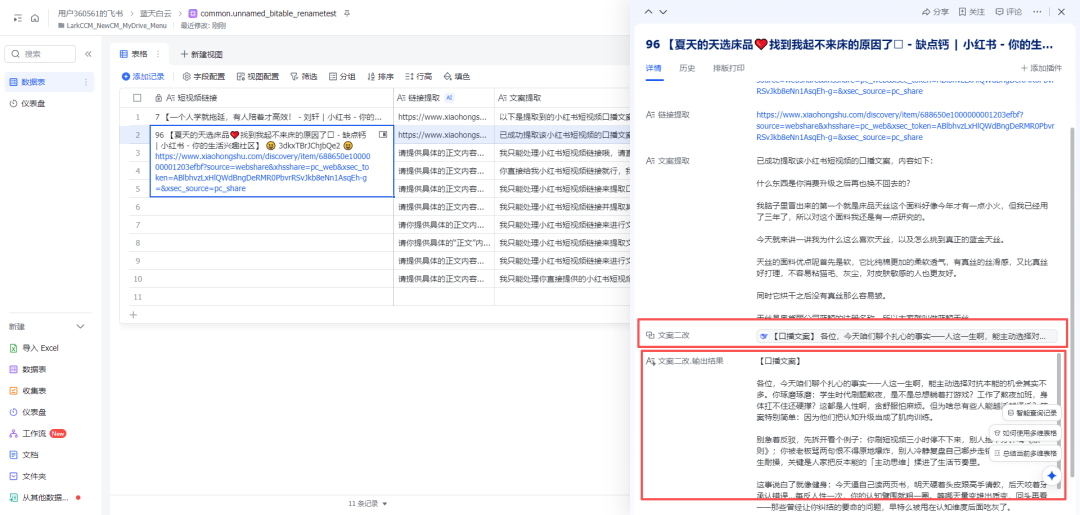Viewport: 1080px width, 515px height.
Task: Click the 字段配置 toolbar button
Action: coord(204,76)
